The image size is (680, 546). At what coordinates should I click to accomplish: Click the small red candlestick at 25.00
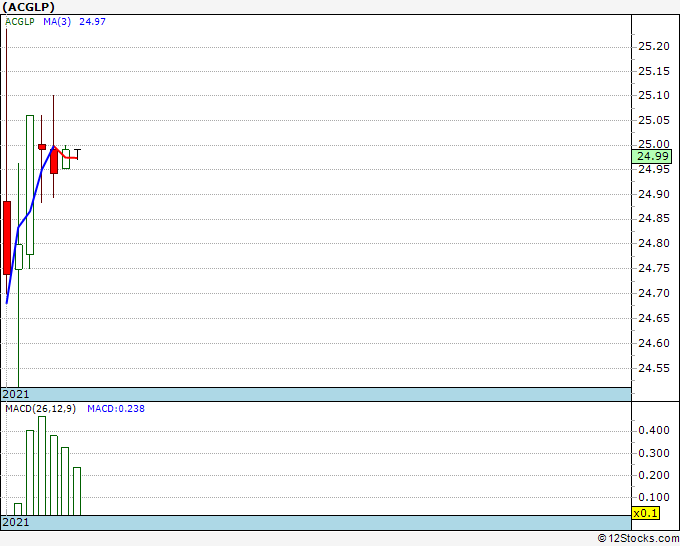pyautogui.click(x=42, y=147)
